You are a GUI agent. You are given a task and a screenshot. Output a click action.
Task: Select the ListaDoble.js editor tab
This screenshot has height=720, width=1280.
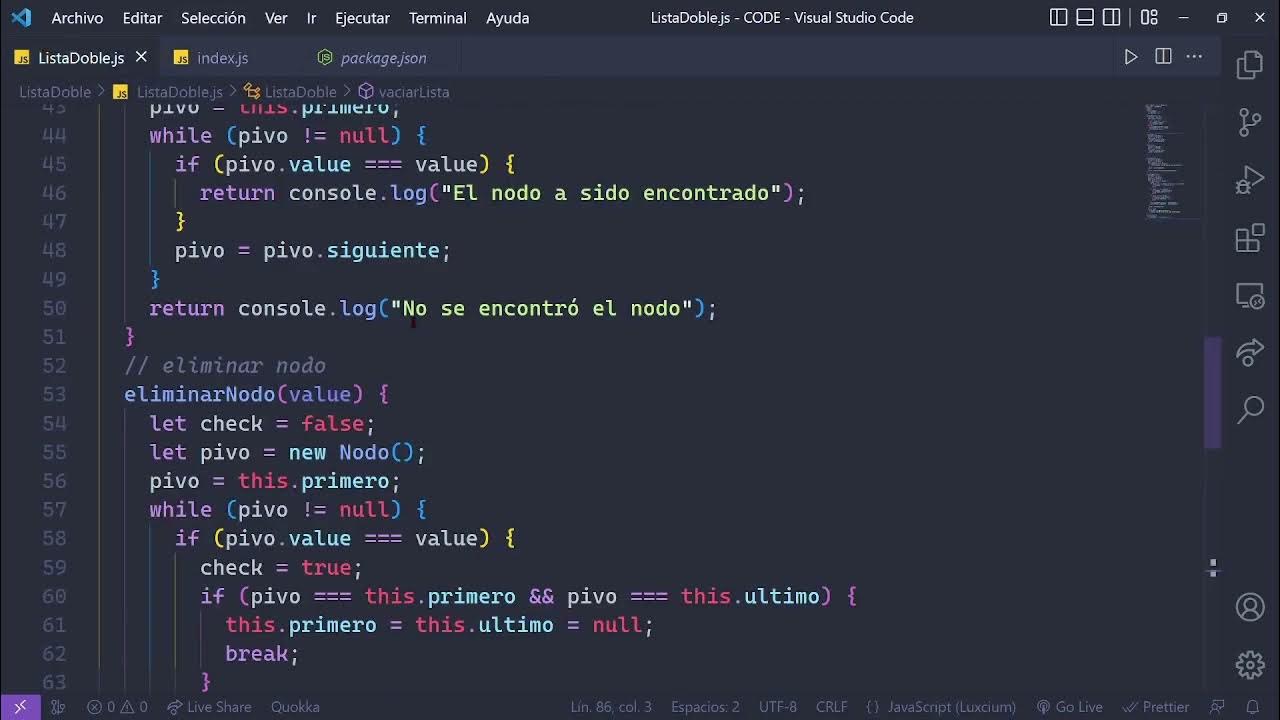pos(81,58)
